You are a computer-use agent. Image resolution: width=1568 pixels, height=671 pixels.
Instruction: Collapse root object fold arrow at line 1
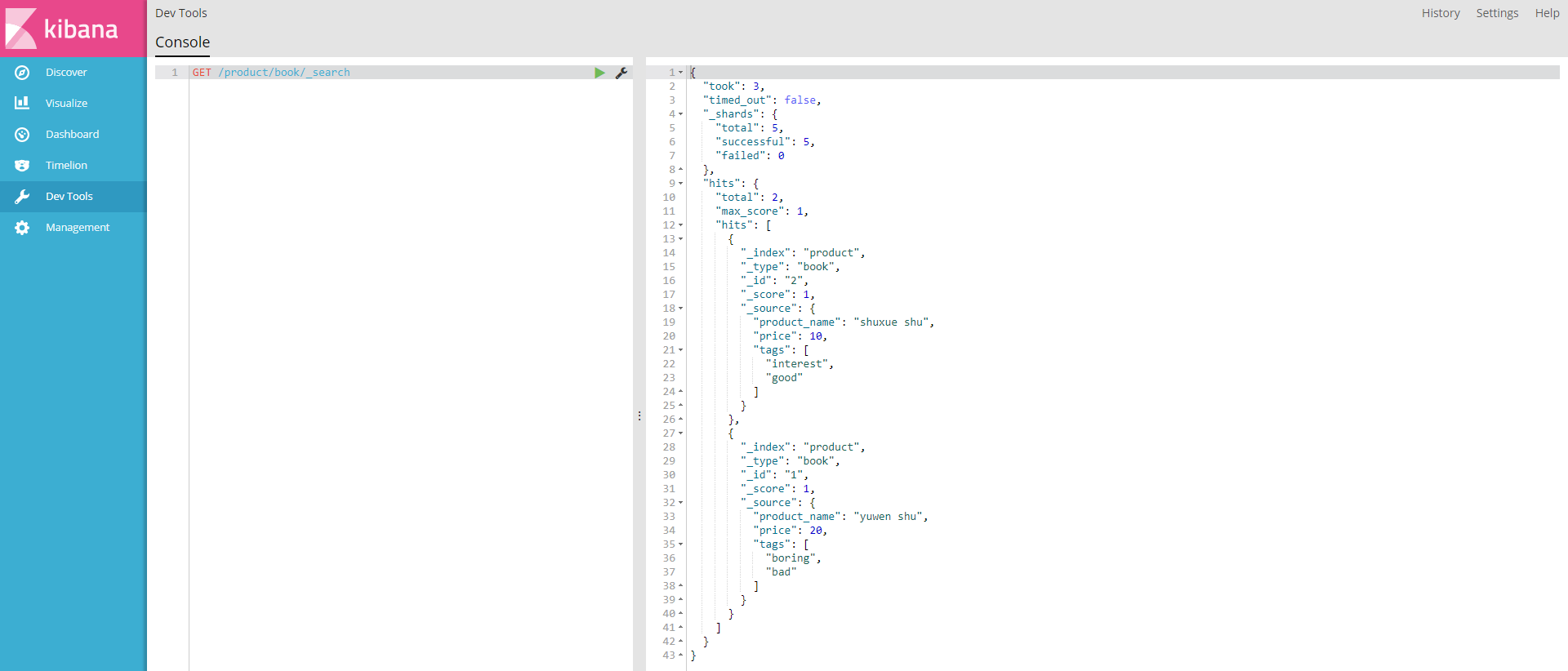click(681, 73)
